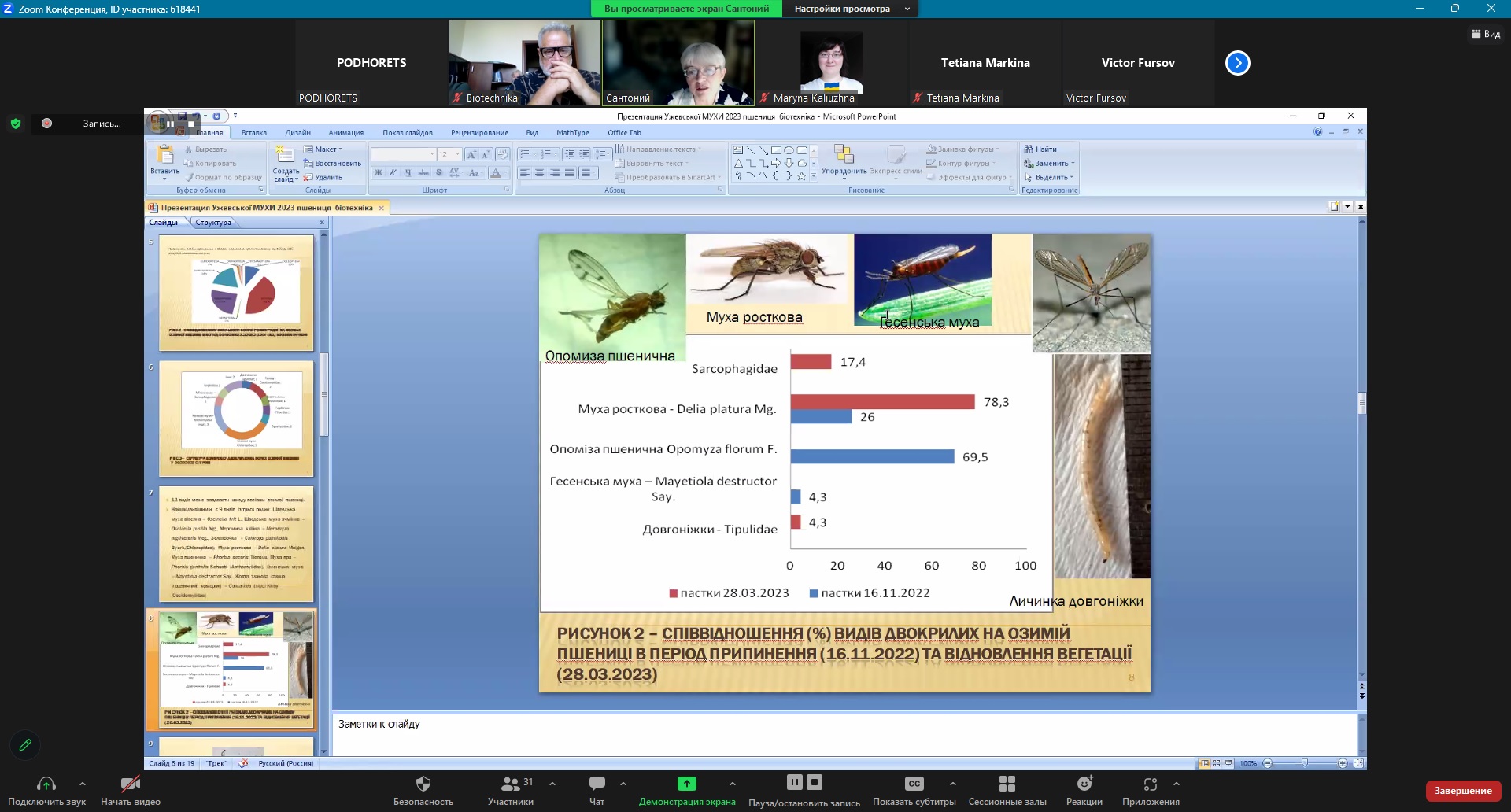The image size is (1511, 812).
Task: Open View Options dropdown at top
Action: pos(852,9)
